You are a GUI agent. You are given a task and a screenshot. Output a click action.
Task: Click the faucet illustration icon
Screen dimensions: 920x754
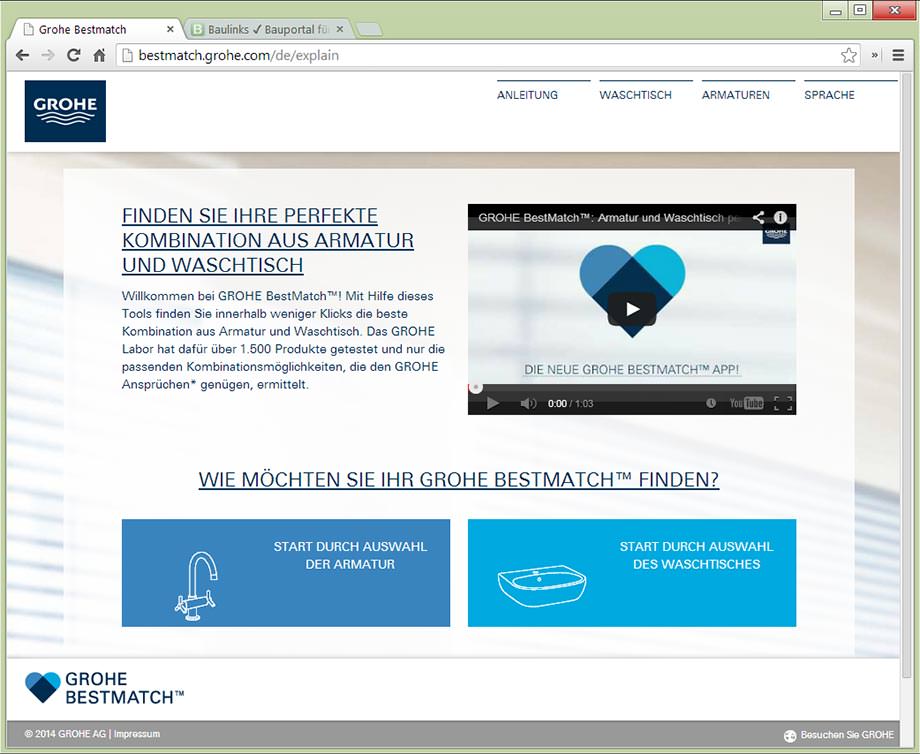point(197,586)
